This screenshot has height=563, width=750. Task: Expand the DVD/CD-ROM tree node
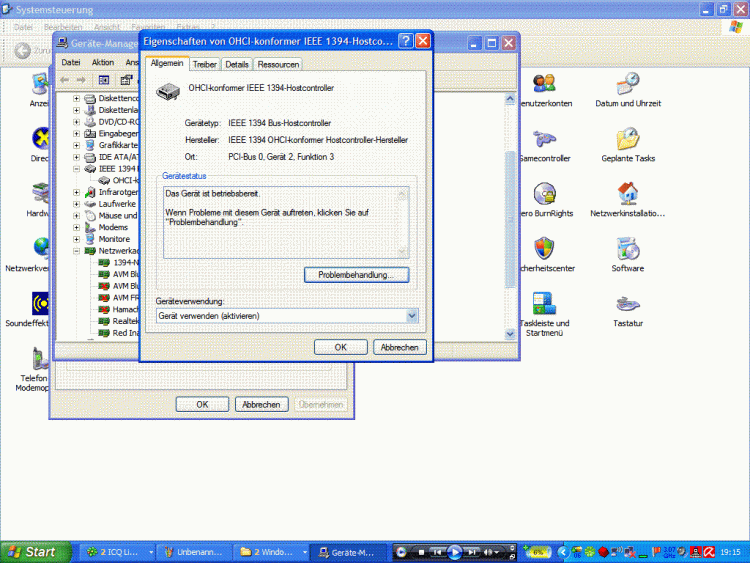point(77,122)
